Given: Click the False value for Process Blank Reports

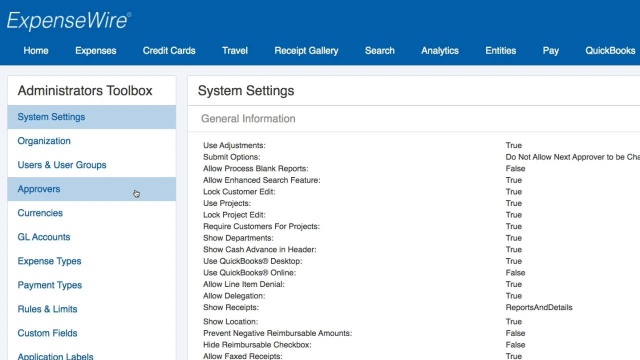Looking at the screenshot, I should [x=515, y=169].
